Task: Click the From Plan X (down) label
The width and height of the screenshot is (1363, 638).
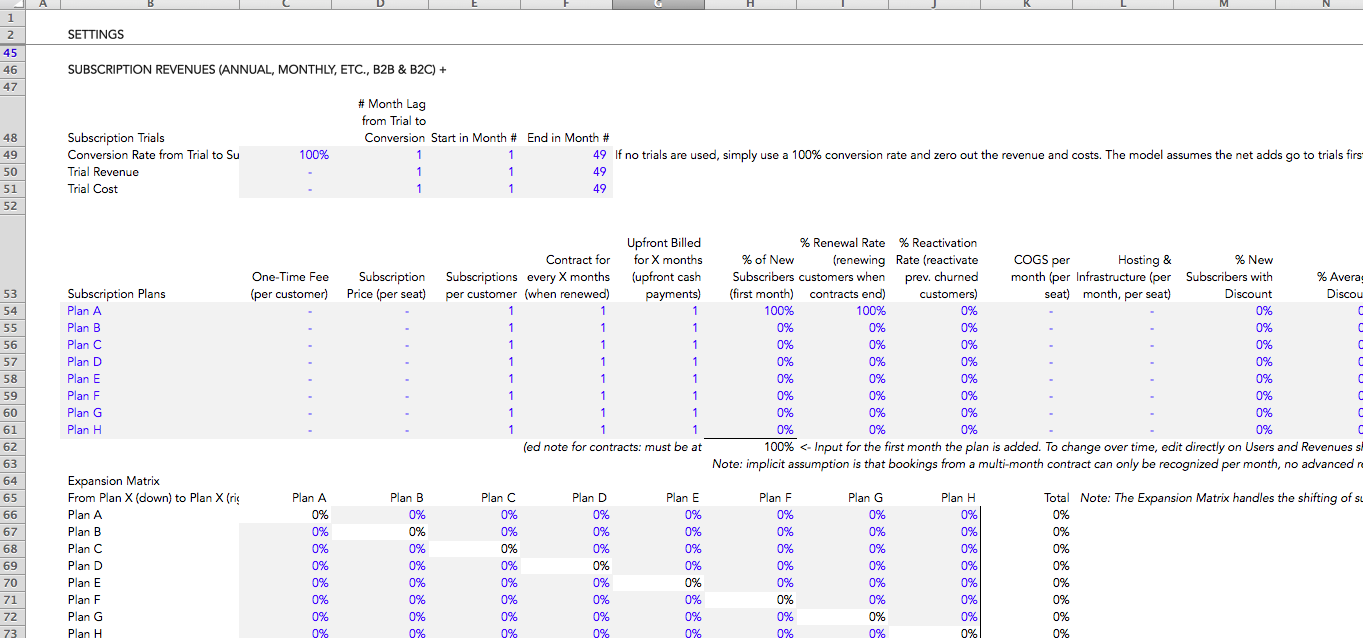Action: coord(153,498)
